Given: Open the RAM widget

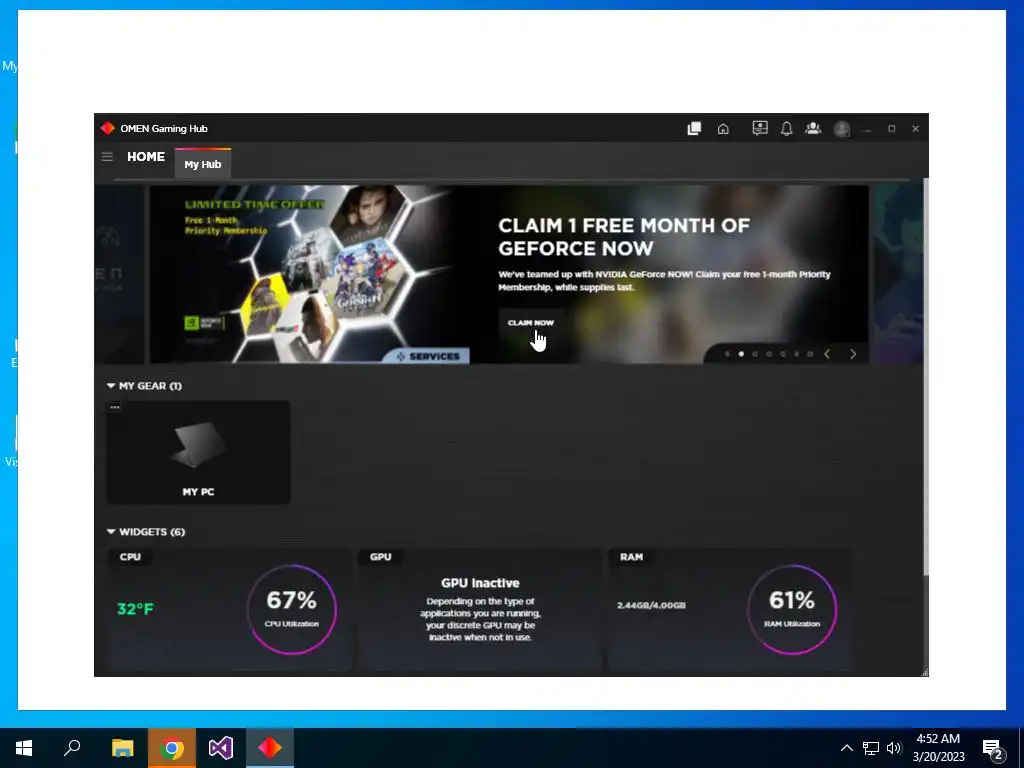Looking at the screenshot, I should [x=730, y=610].
